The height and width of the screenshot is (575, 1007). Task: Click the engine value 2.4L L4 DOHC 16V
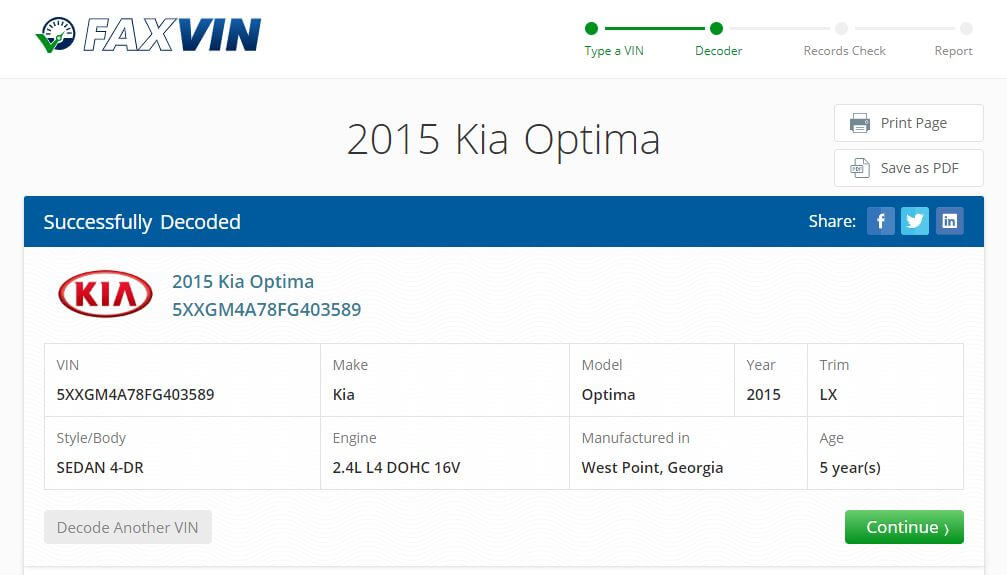[396, 468]
